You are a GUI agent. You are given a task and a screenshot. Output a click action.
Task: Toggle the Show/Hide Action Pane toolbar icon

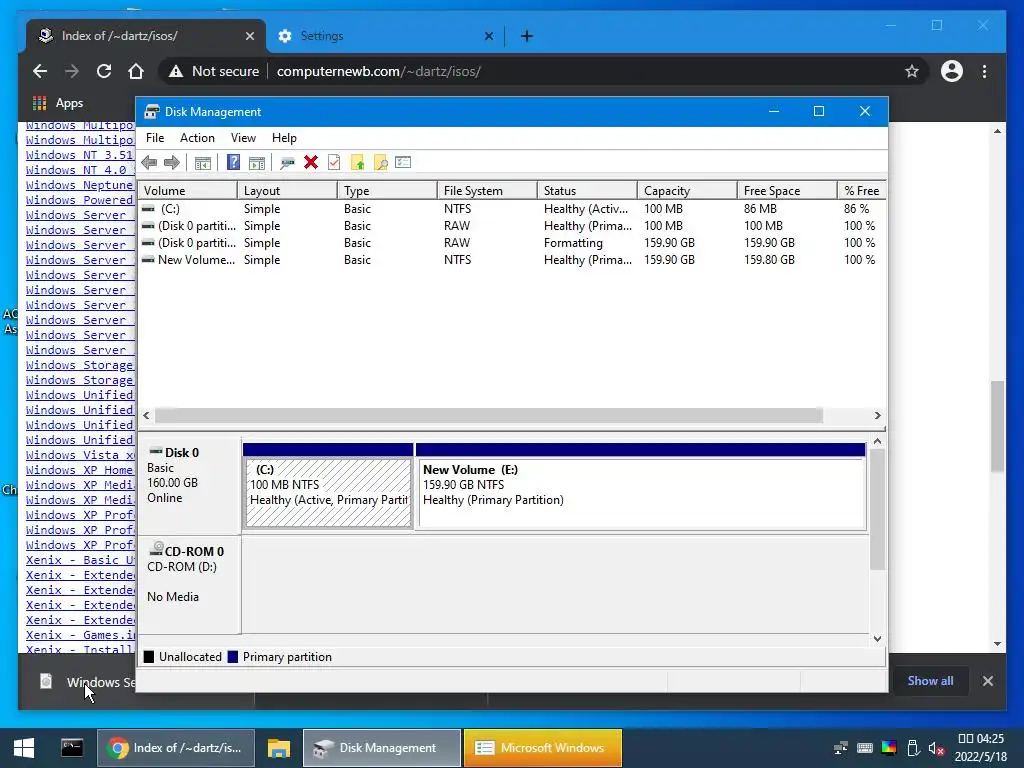tap(257, 163)
